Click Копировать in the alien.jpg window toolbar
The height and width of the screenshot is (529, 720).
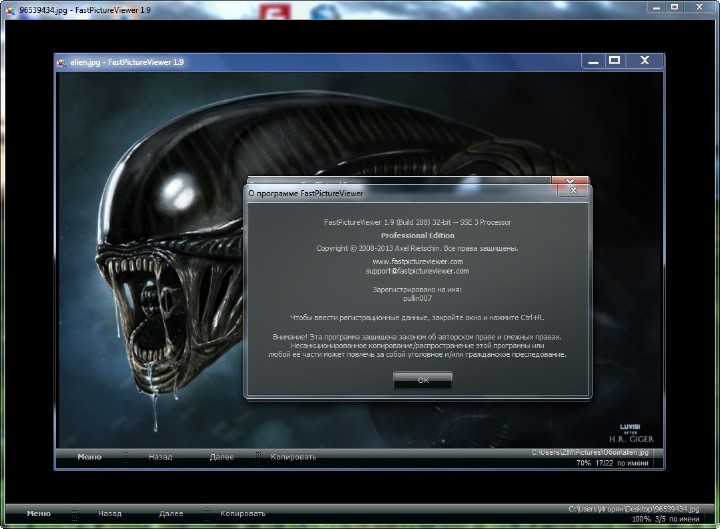(x=293, y=457)
